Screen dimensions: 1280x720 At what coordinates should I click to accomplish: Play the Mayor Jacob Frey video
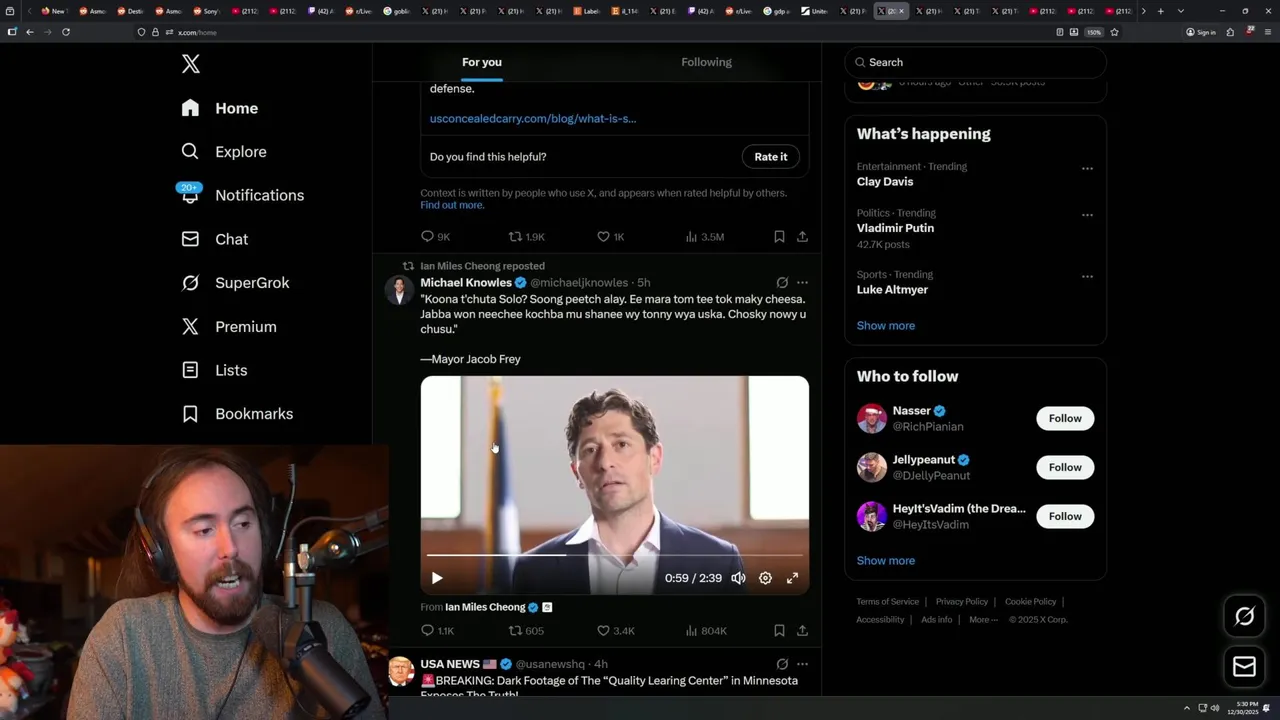(x=437, y=578)
